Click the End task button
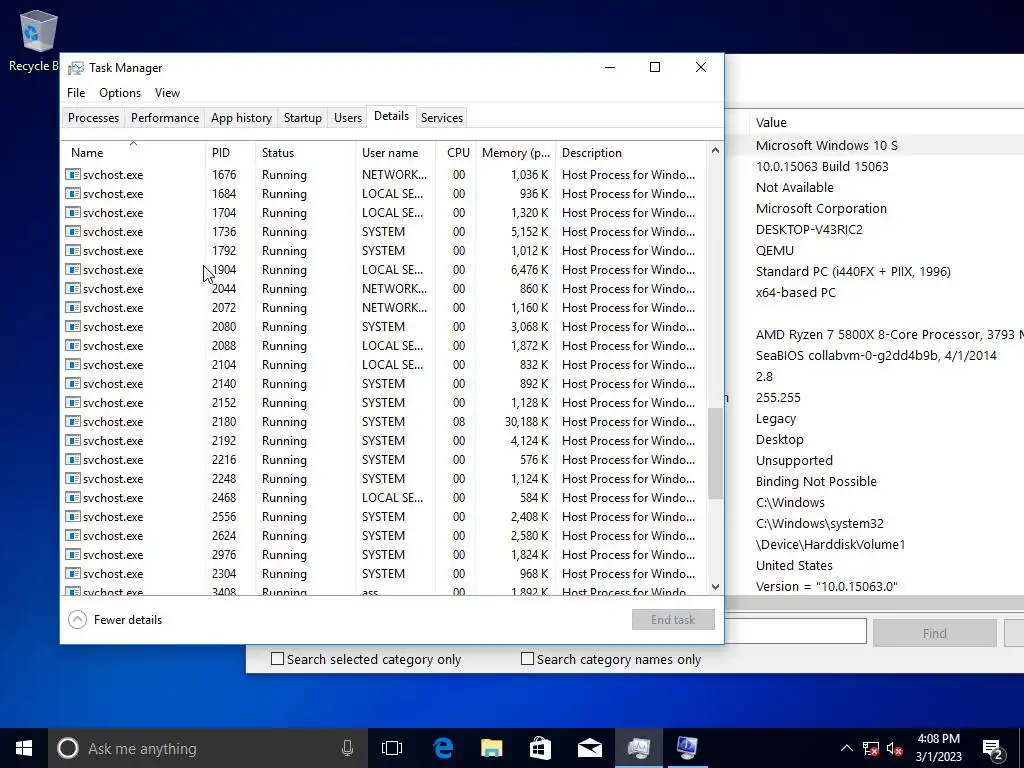Image resolution: width=1024 pixels, height=768 pixels. point(673,620)
